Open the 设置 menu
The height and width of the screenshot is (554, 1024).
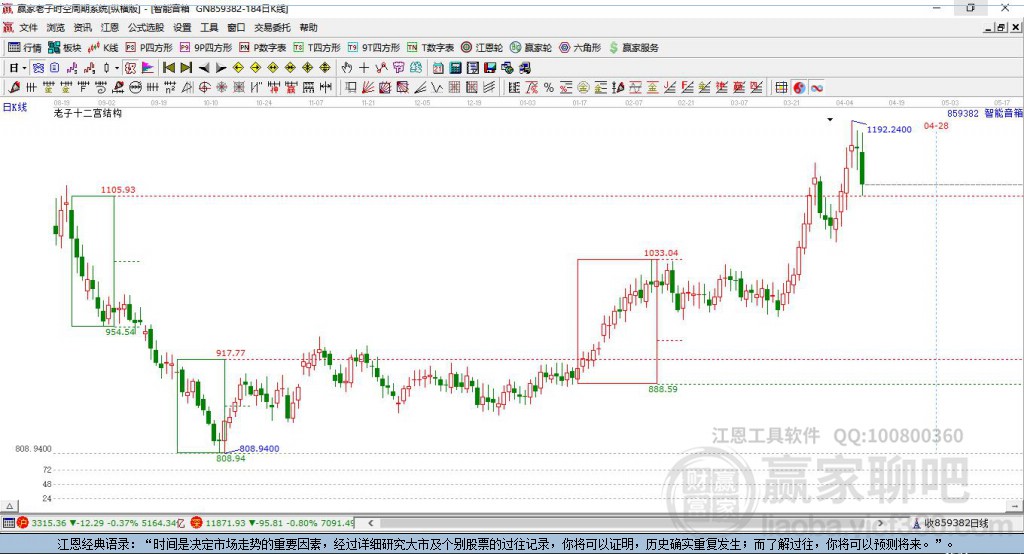[x=182, y=27]
